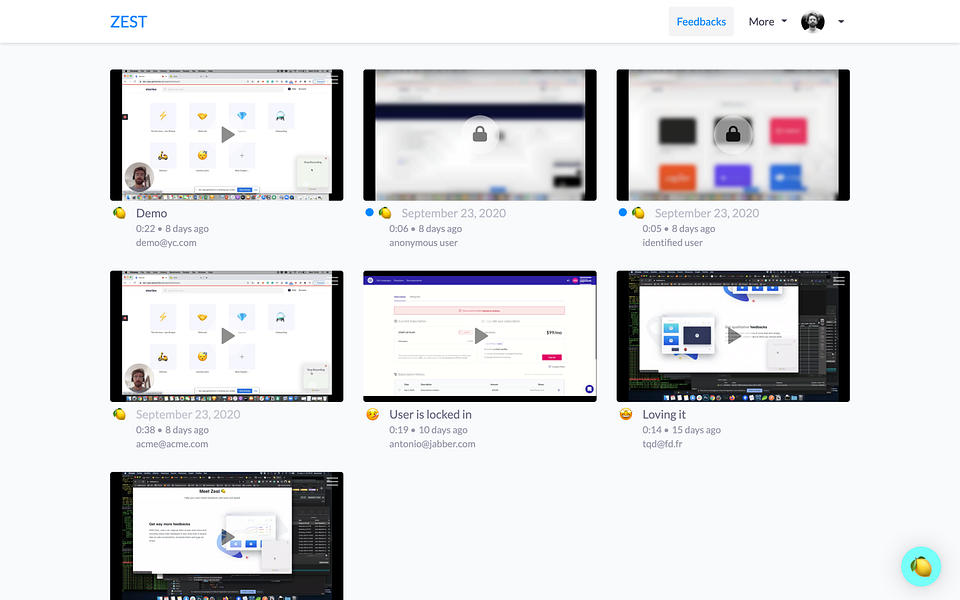Click 0:06 • 8 days ago text

[426, 228]
